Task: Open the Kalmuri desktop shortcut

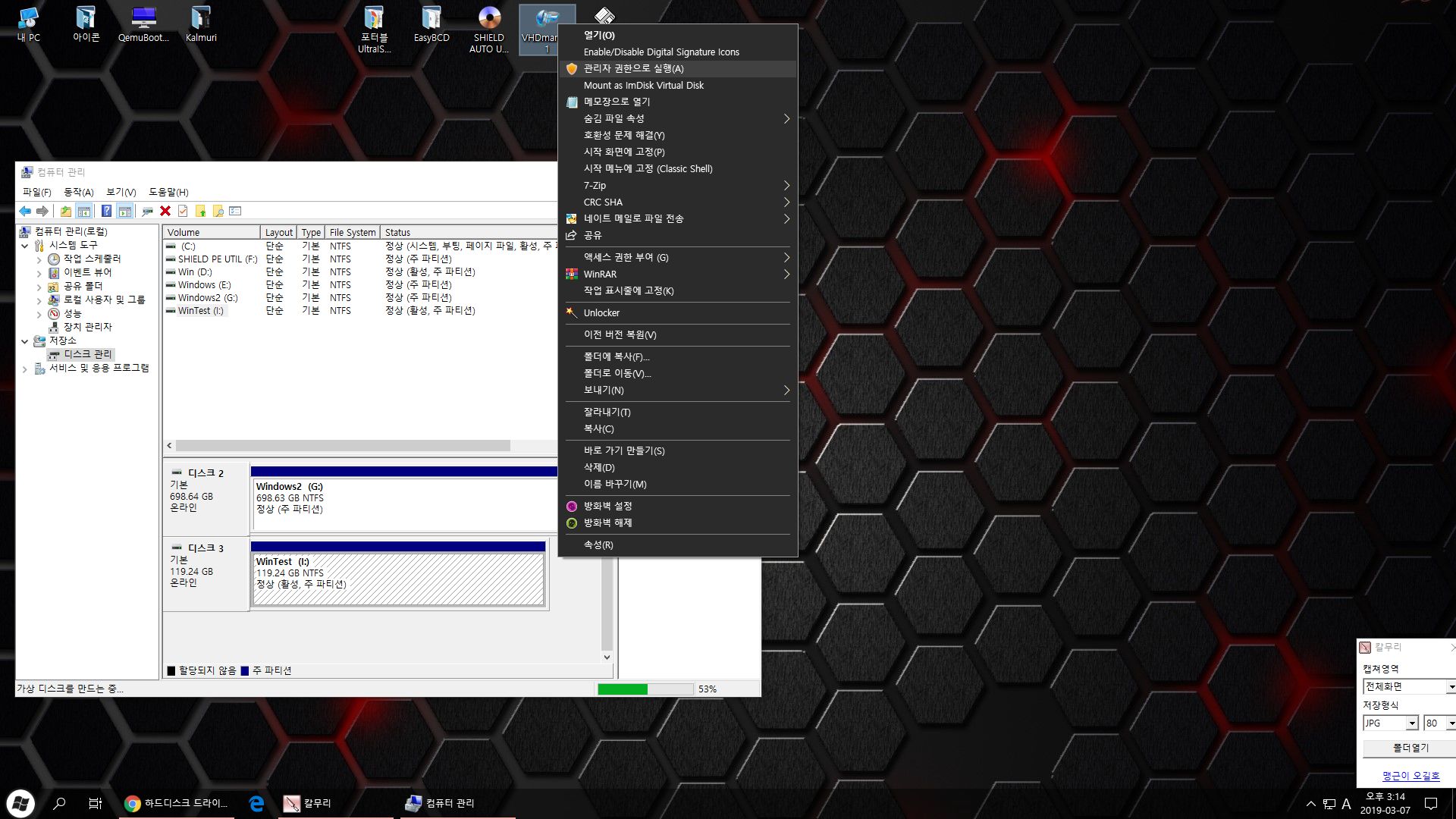Action: pos(201,24)
